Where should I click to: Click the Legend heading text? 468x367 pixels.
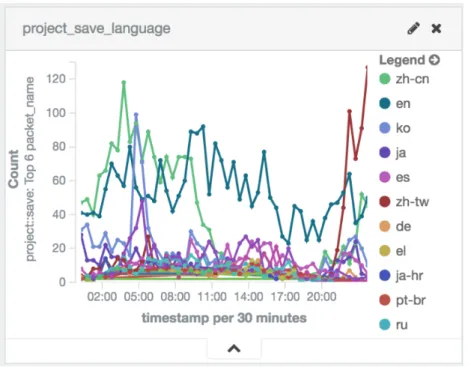(x=402, y=60)
